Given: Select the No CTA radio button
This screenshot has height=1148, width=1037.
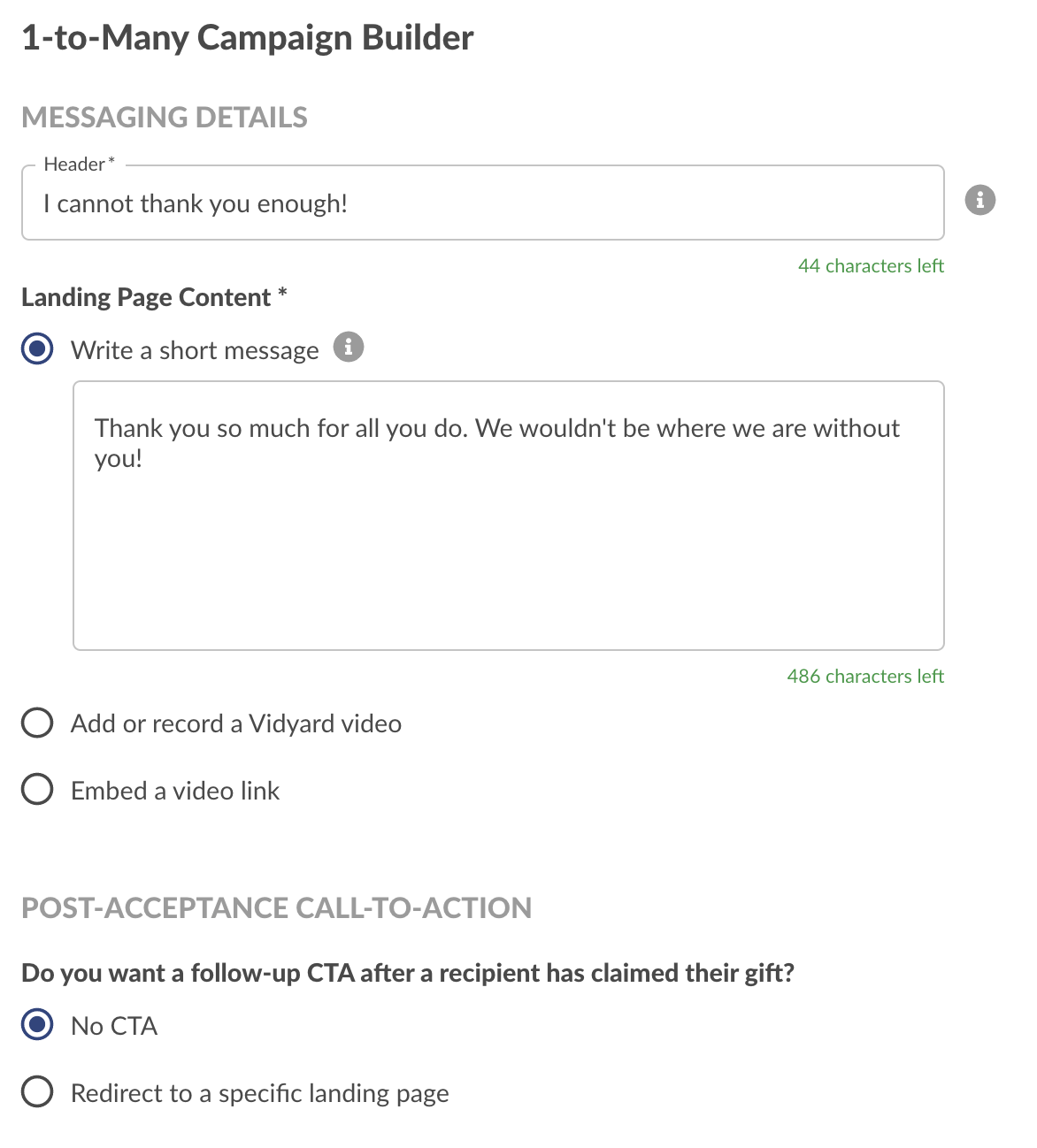Looking at the screenshot, I should click(x=37, y=1025).
